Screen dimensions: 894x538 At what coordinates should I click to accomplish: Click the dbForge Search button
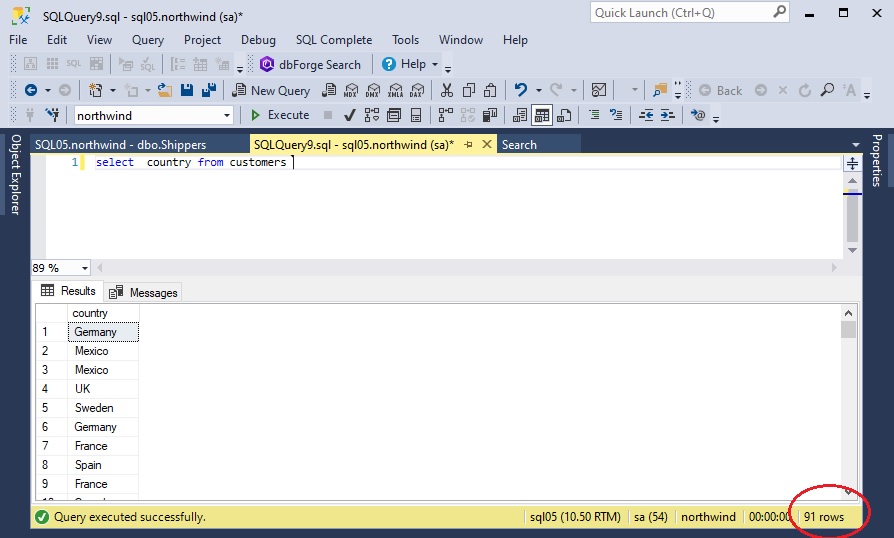coord(311,64)
